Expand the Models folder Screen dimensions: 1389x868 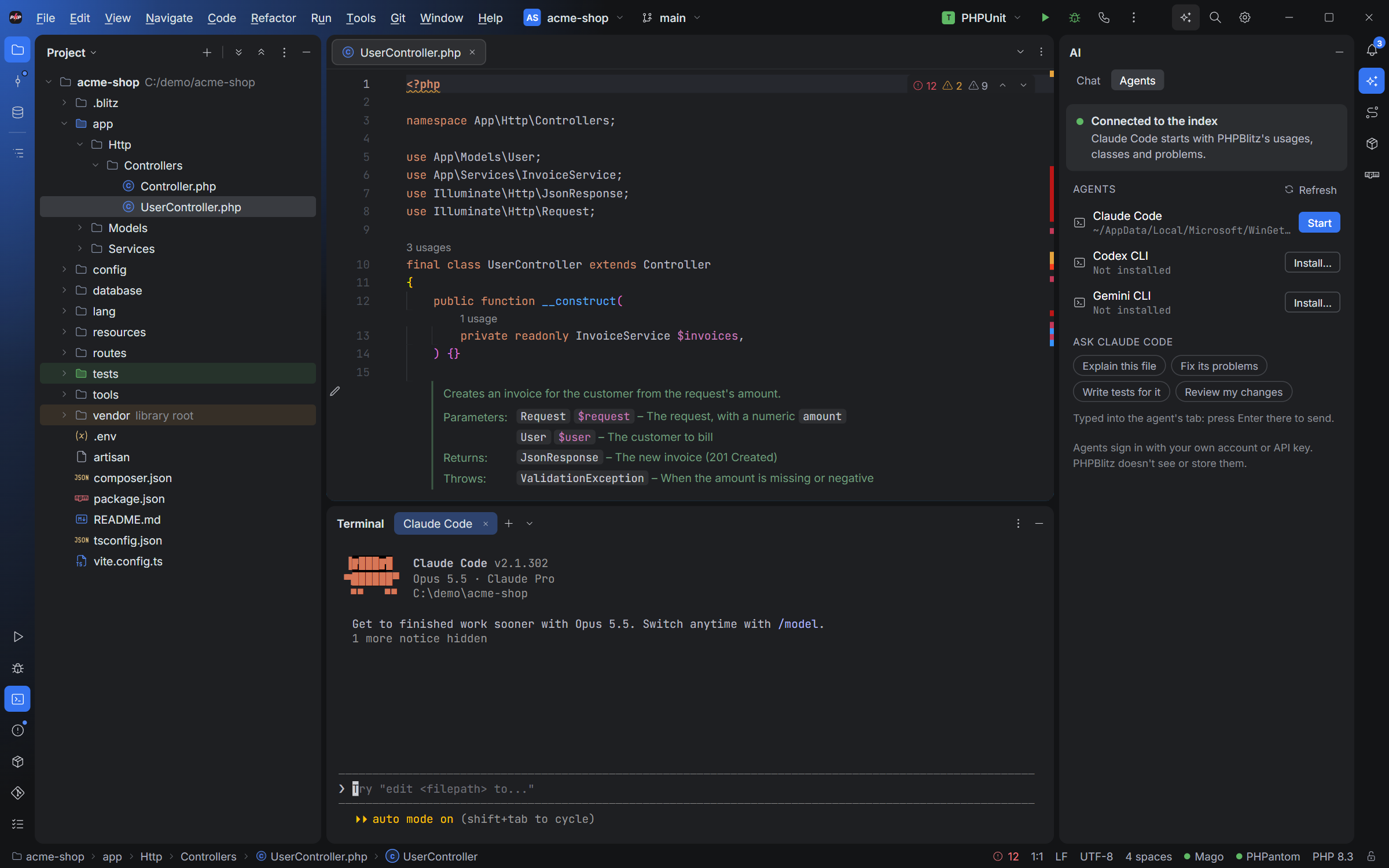coord(80,228)
